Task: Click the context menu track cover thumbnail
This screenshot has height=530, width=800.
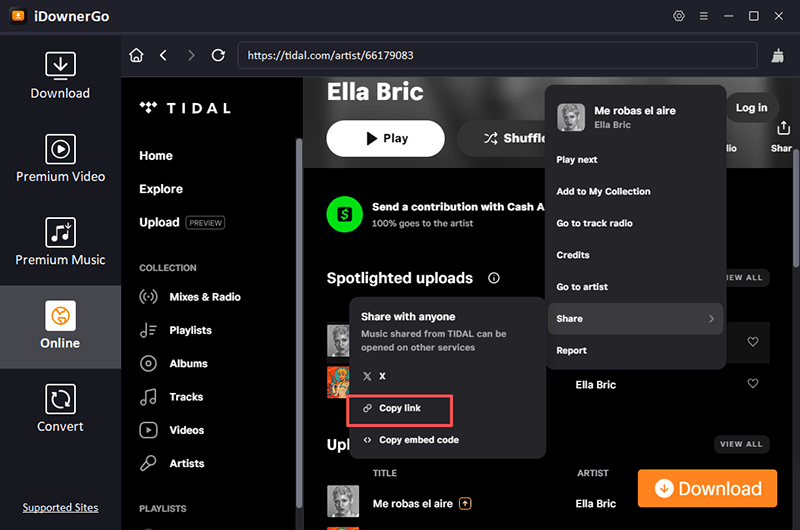Action: click(571, 117)
